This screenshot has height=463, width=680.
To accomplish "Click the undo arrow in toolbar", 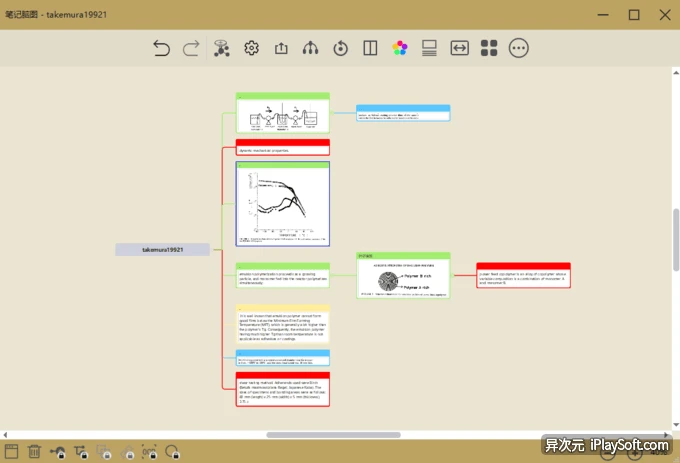I will pos(161,48).
